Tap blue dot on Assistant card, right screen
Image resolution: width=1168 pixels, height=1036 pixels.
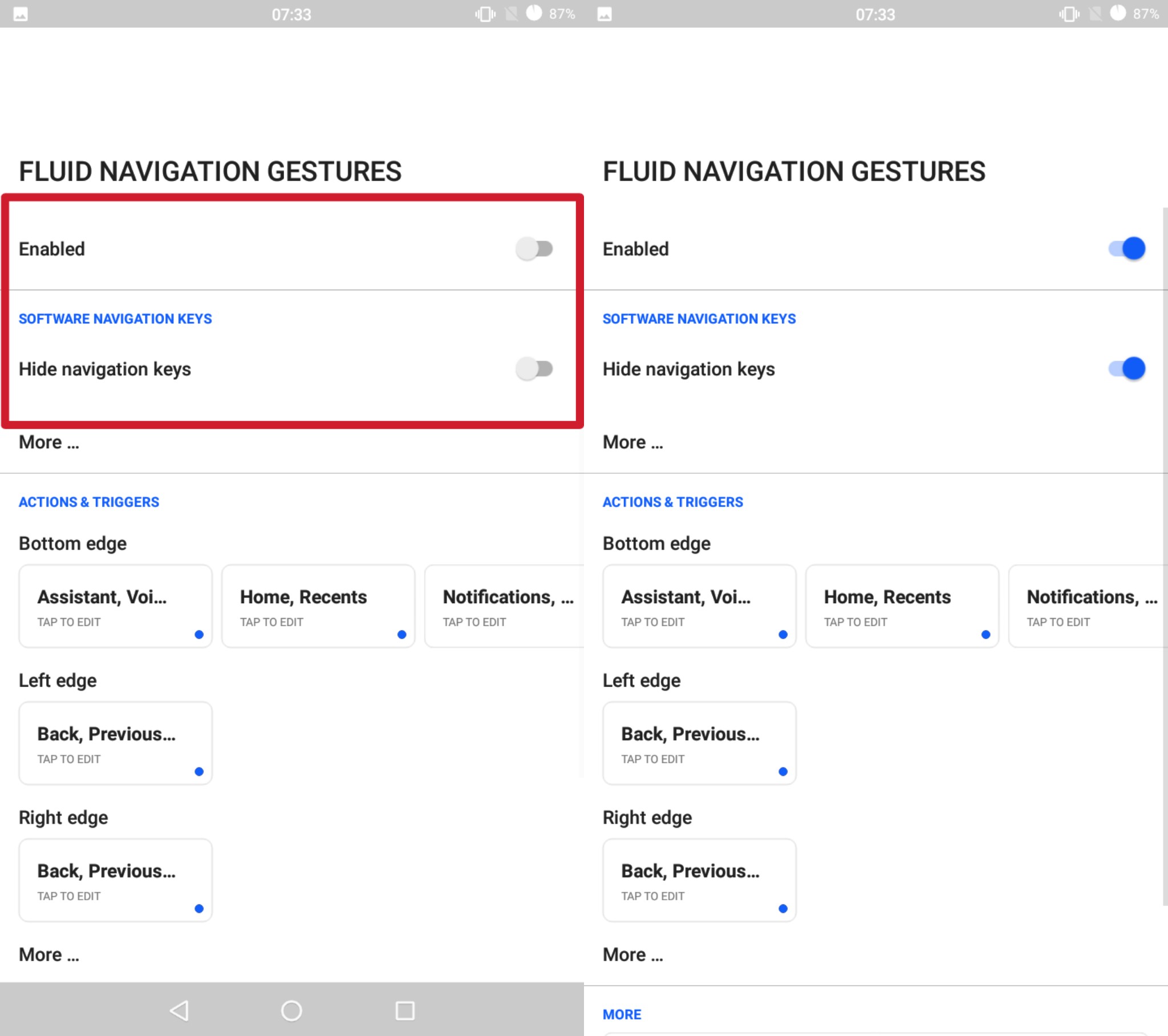coord(783,634)
